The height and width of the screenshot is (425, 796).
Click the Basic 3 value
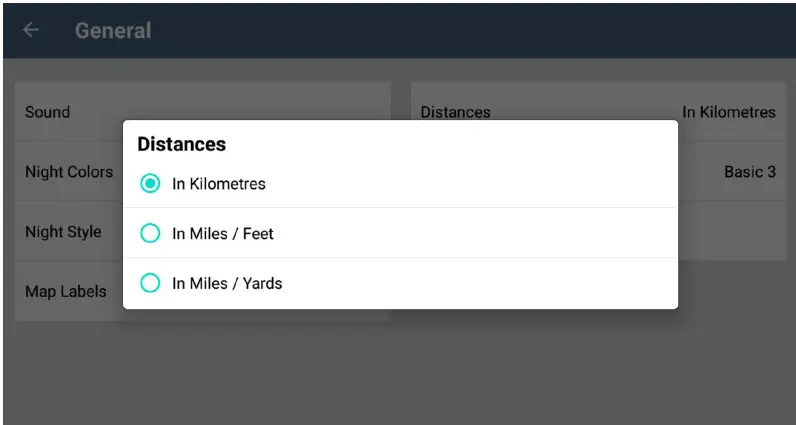coord(749,172)
